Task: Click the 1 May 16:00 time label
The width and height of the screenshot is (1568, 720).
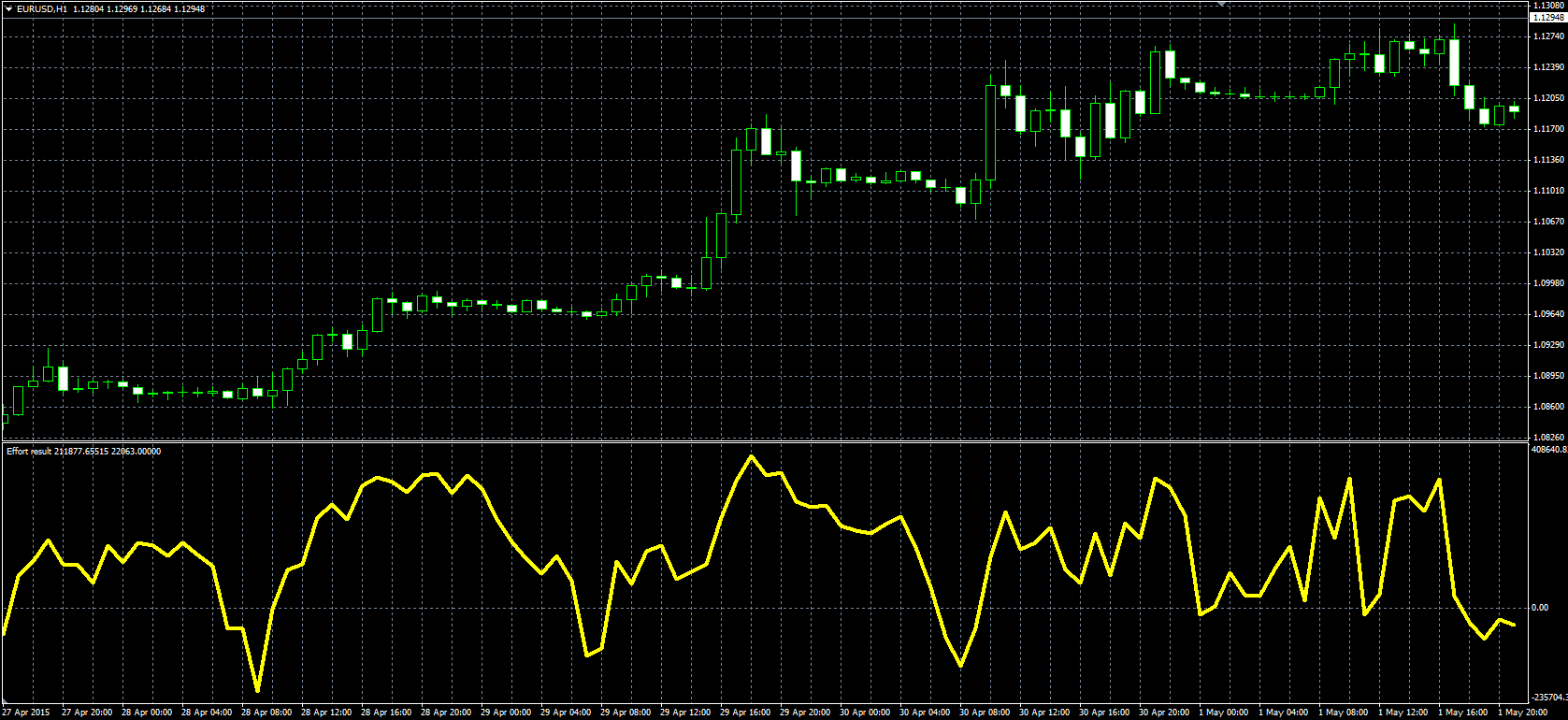Action: [1463, 713]
